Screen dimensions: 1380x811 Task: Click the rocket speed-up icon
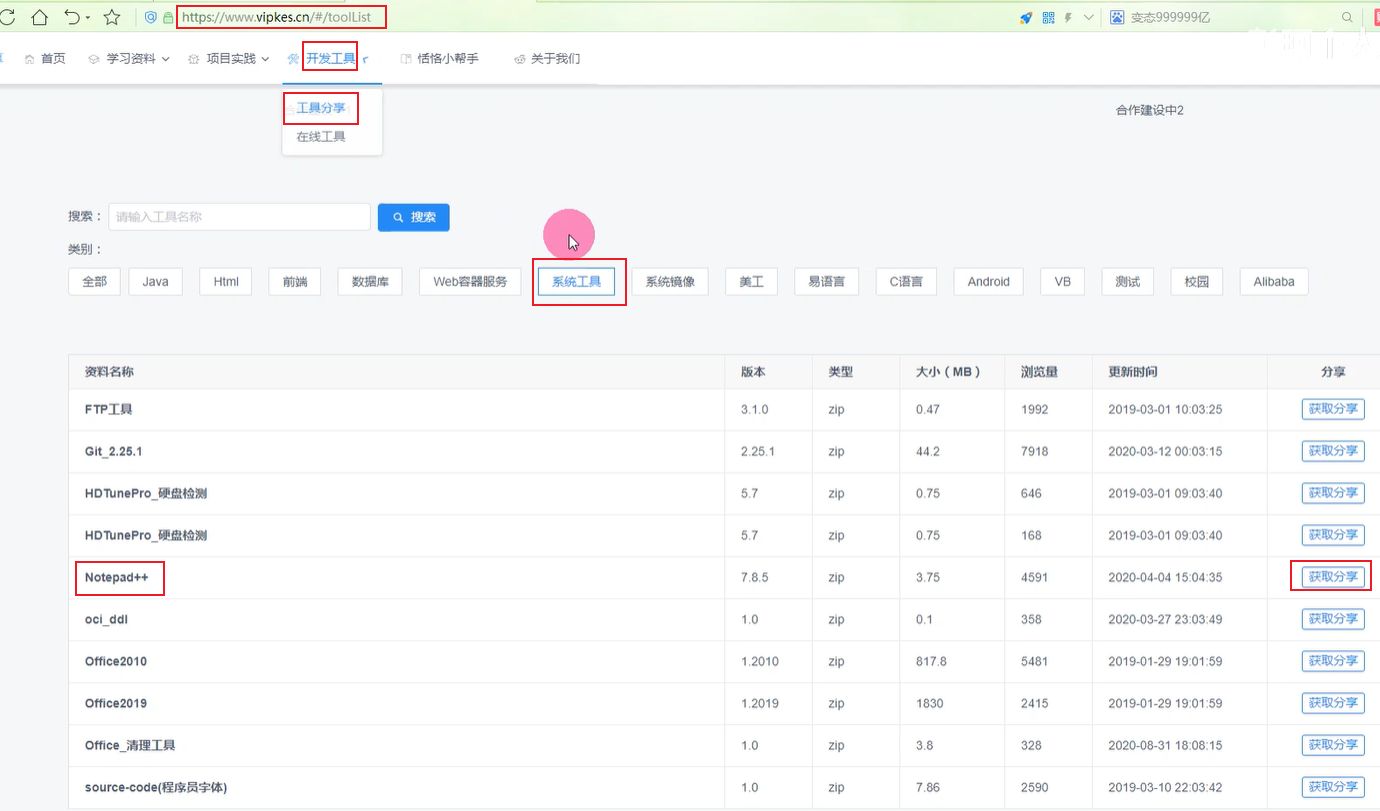[1025, 17]
